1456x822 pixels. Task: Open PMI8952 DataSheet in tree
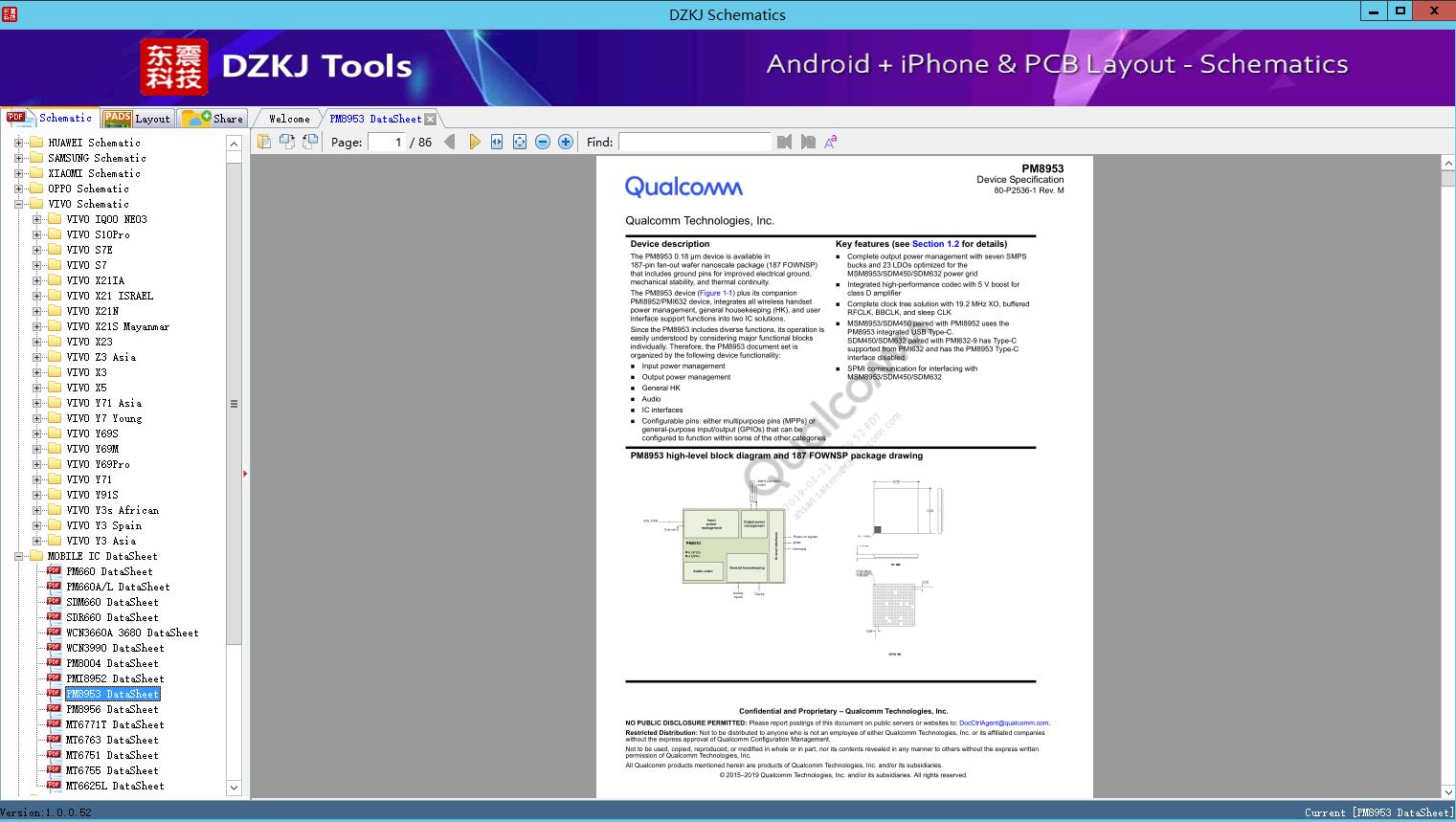pos(115,678)
